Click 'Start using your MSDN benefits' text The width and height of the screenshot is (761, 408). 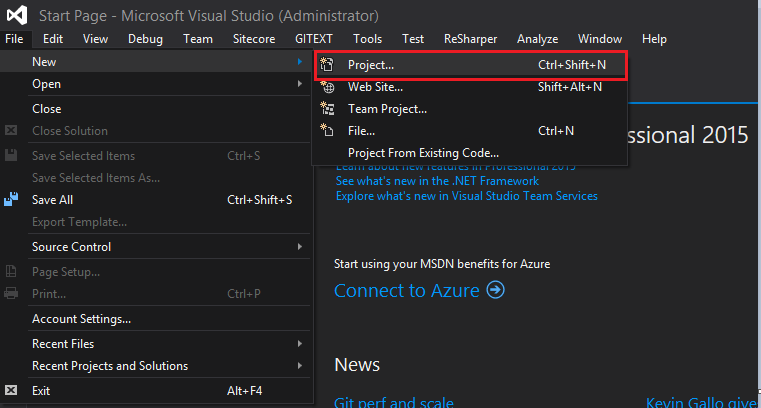[x=442, y=264]
